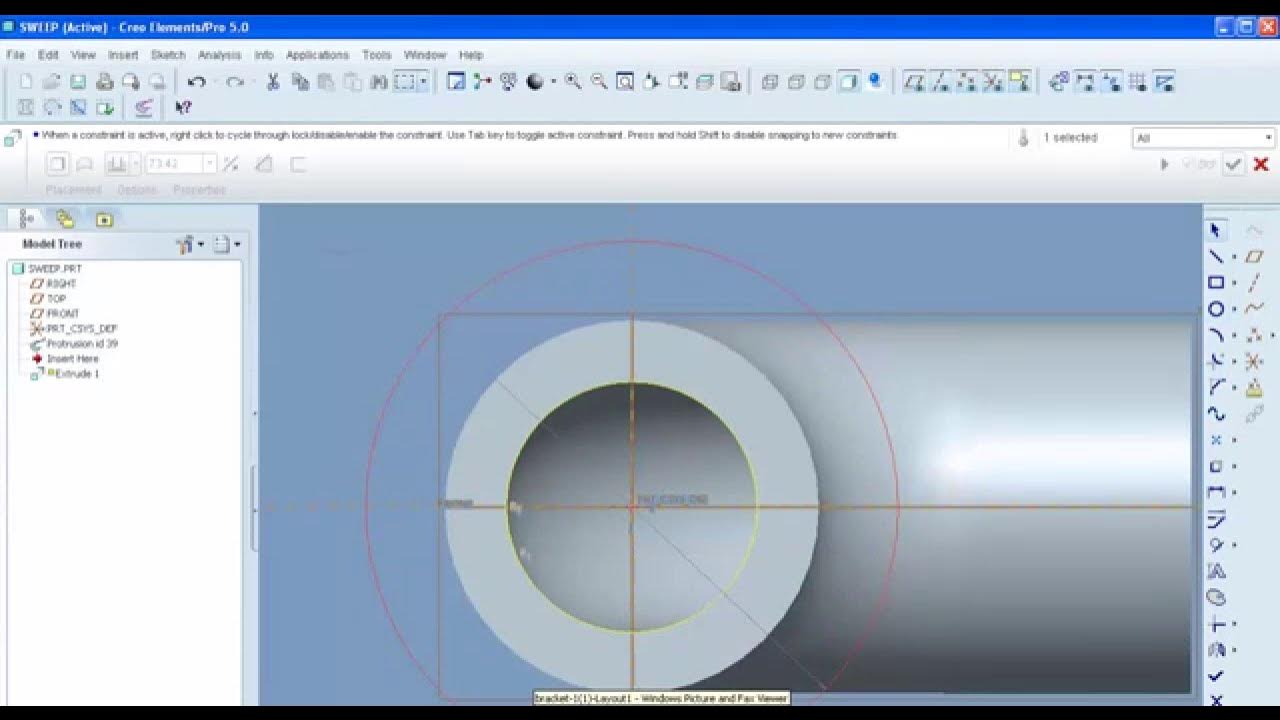The height and width of the screenshot is (720, 1280).
Task: Open the depth value 73.42 dropdown
Action: pos(209,163)
